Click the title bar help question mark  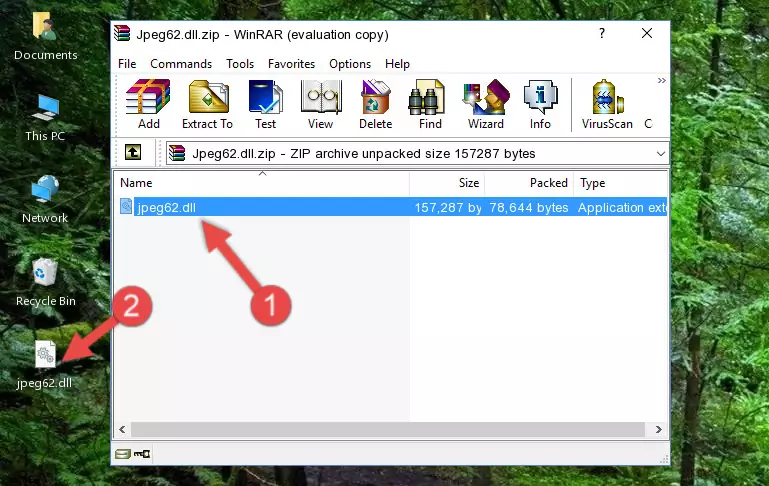point(602,33)
